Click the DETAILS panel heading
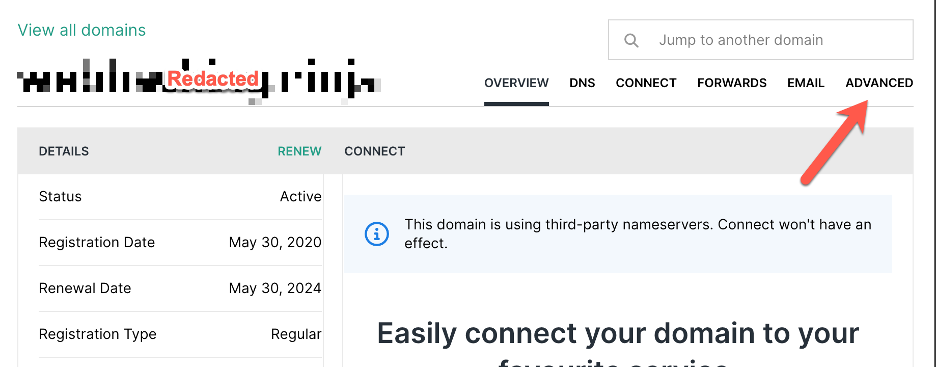 64,151
